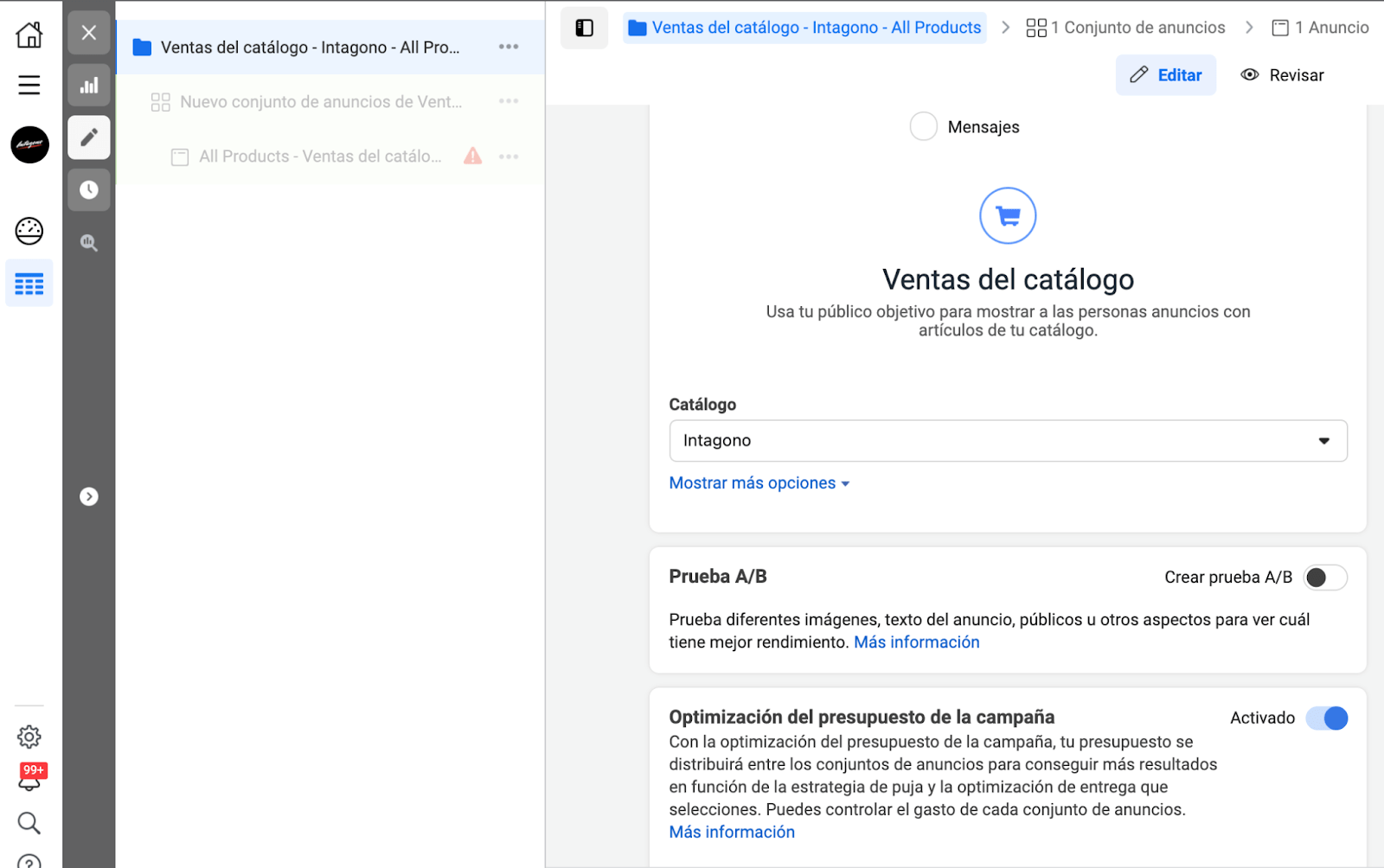Open more options for All Products ad
This screenshot has height=868, width=1384.
pos(509,156)
